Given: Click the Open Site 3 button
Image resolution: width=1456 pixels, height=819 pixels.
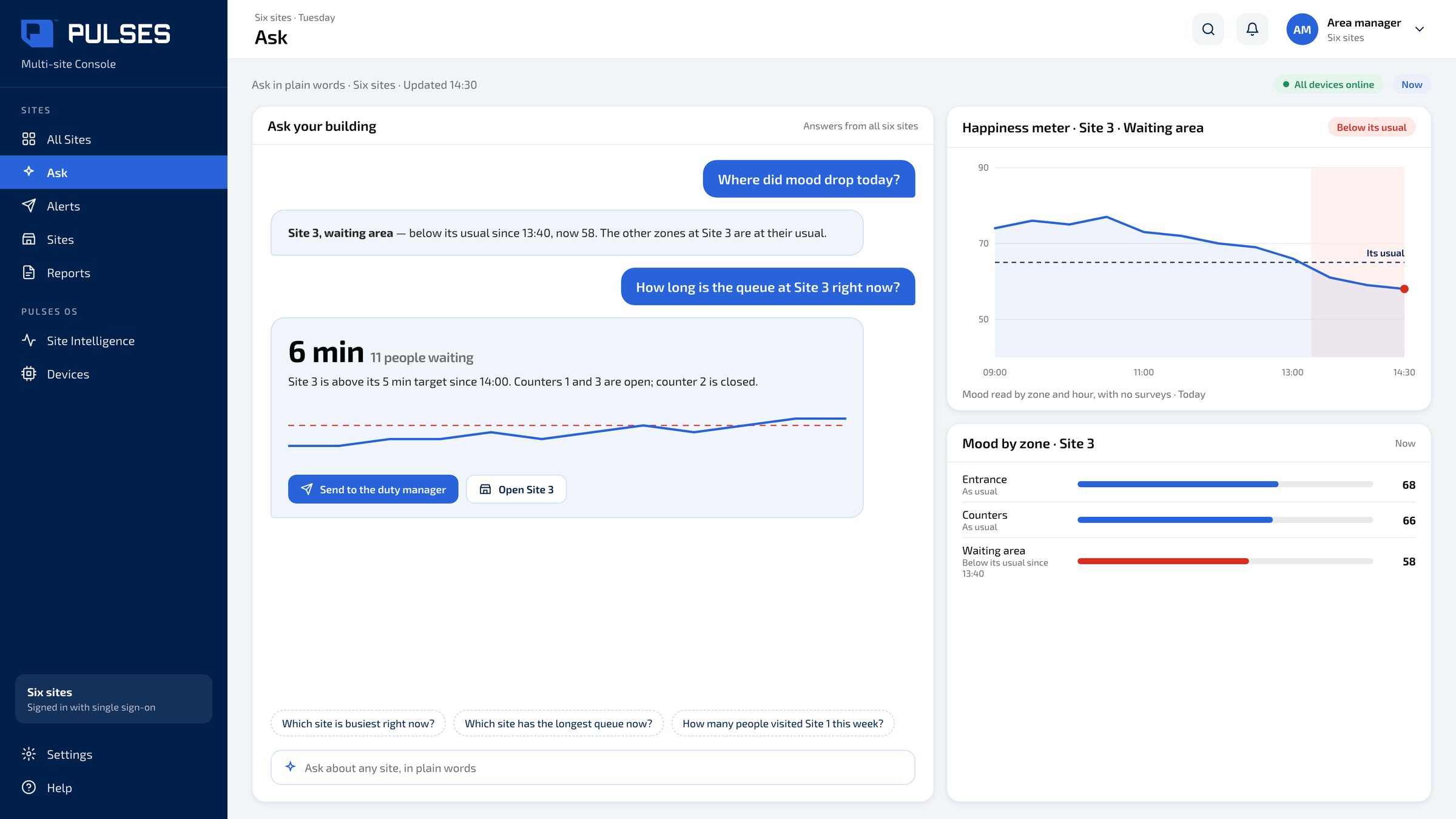Looking at the screenshot, I should 516,489.
